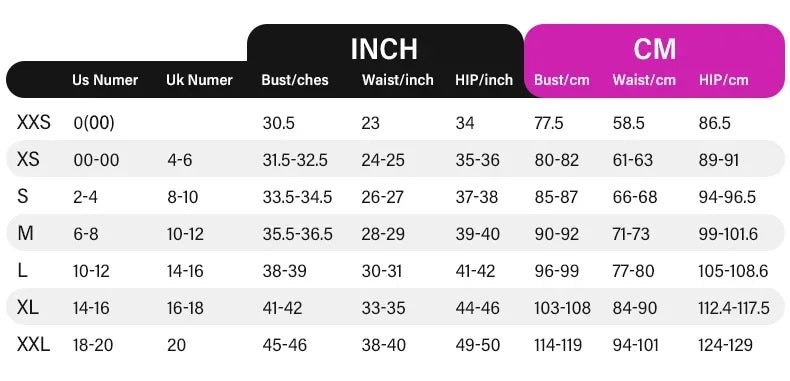Click the HIP/cm column header
The width and height of the screenshot is (790, 381).
point(723,80)
